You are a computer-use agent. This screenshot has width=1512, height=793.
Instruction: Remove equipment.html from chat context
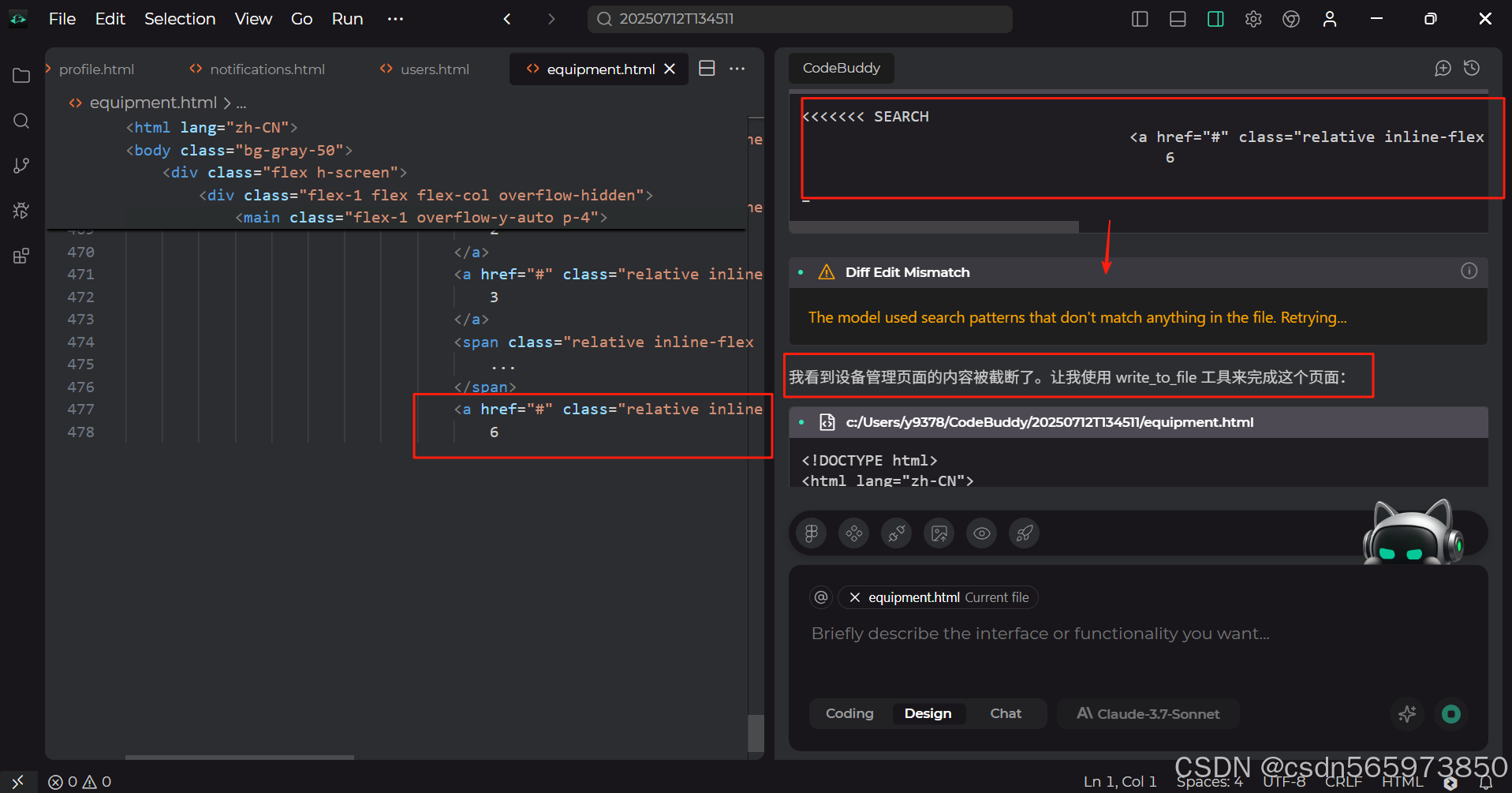point(854,597)
